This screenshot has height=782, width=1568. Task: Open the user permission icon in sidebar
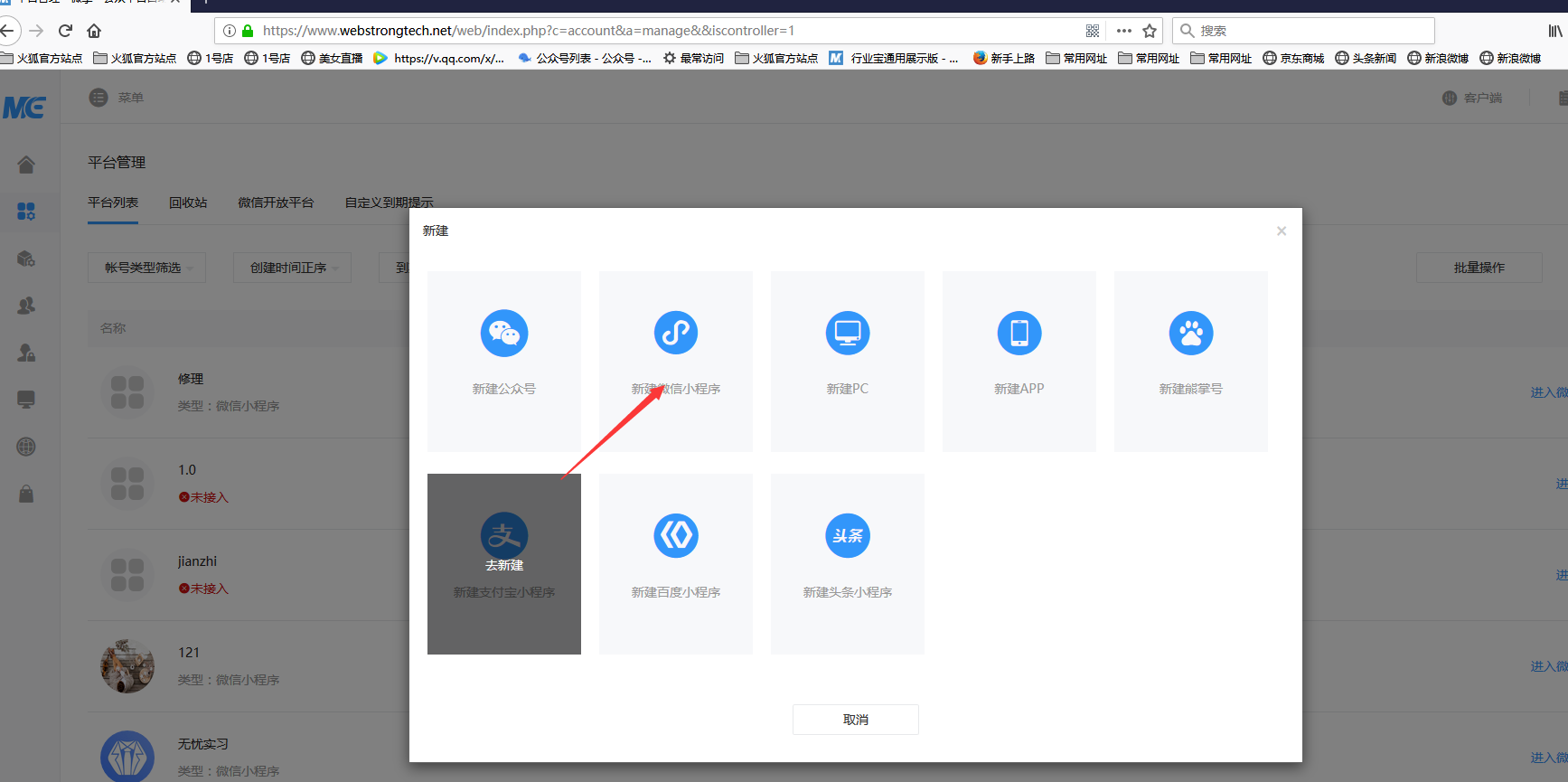point(26,353)
